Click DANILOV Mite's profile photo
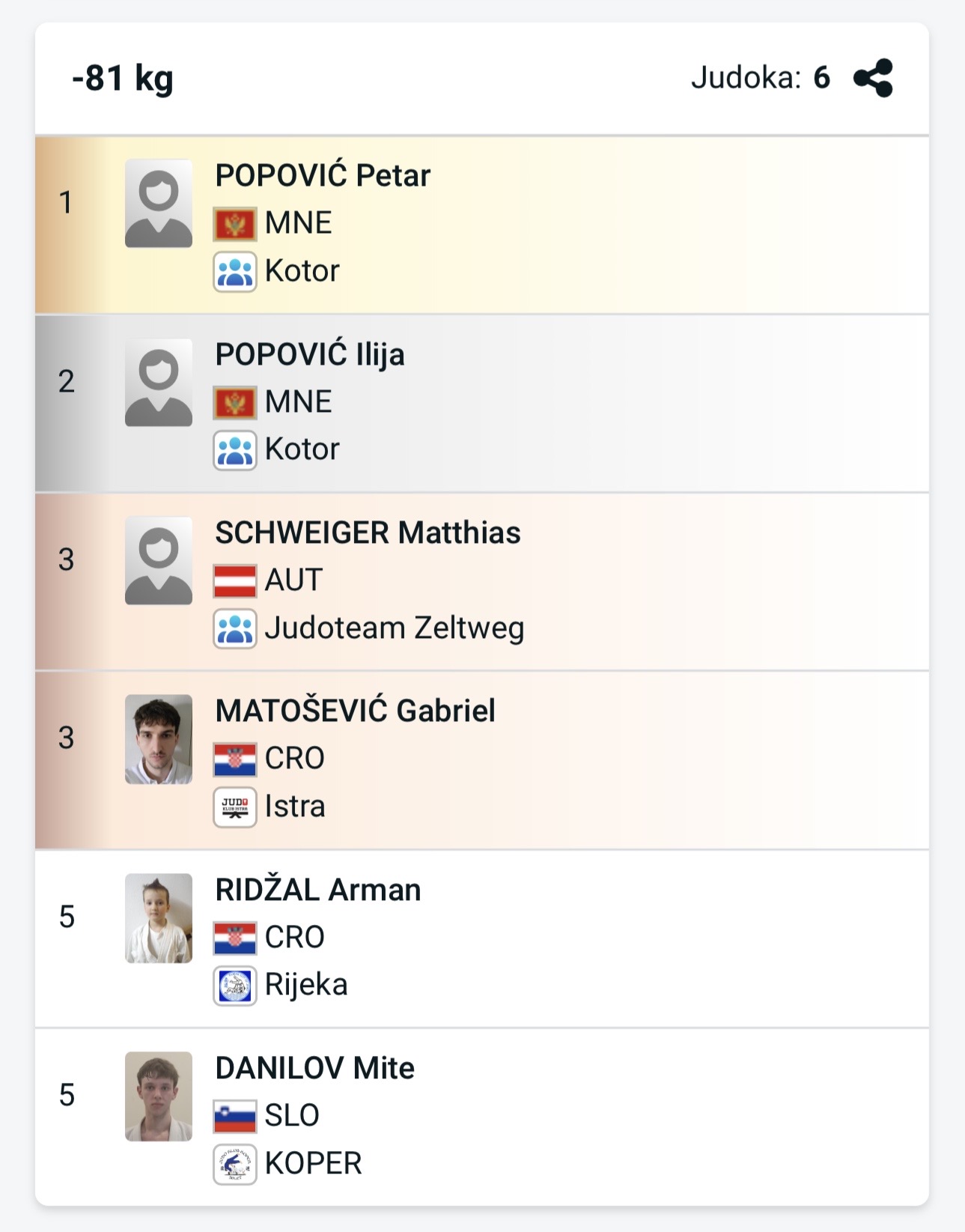This screenshot has width=965, height=1232. click(x=159, y=1096)
